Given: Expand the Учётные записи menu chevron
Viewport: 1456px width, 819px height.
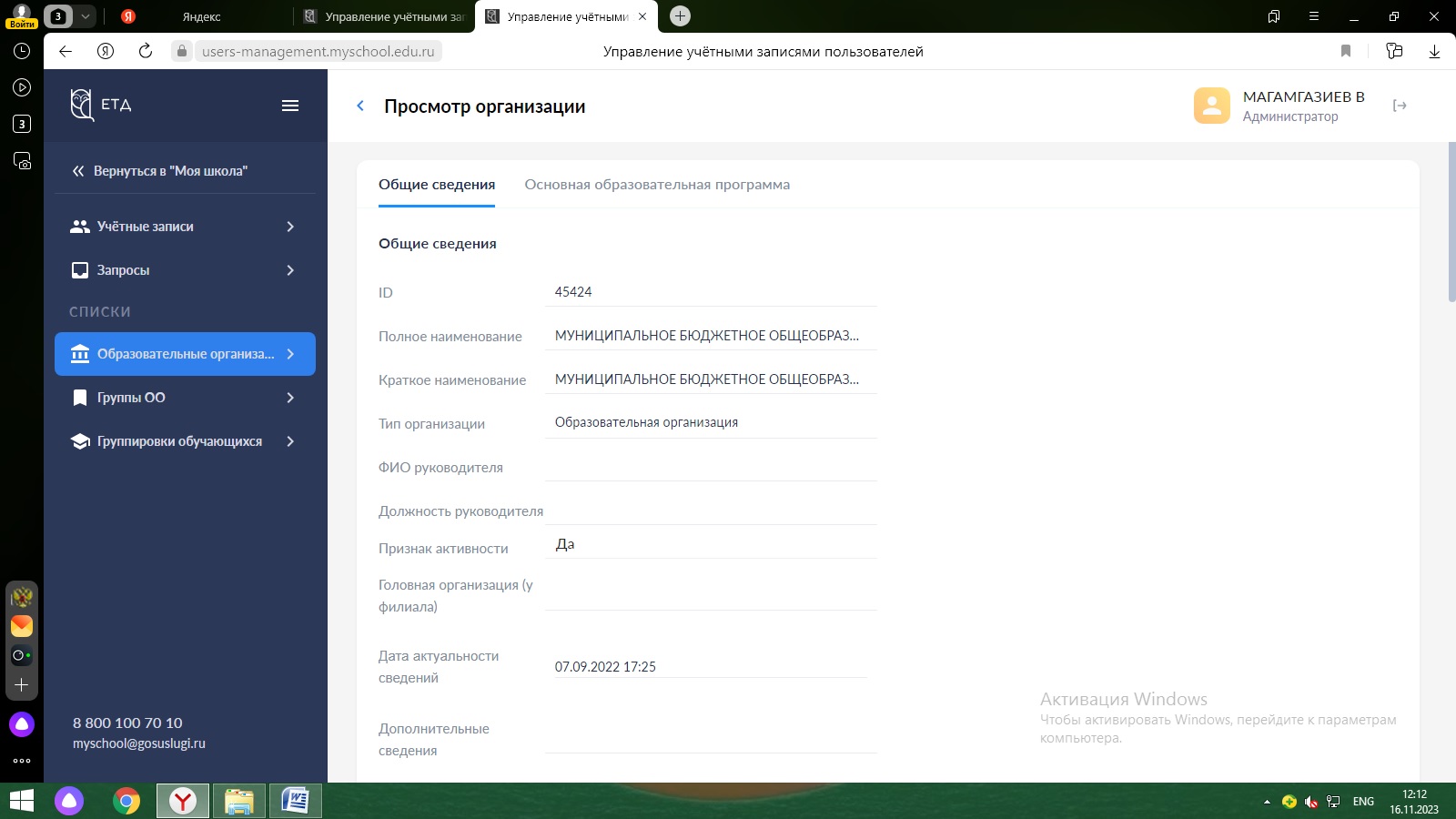Looking at the screenshot, I should click(290, 227).
